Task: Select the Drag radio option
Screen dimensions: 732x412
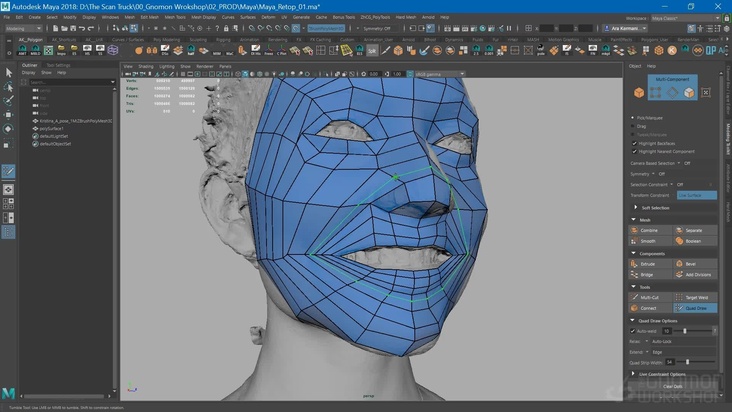Action: click(x=633, y=126)
